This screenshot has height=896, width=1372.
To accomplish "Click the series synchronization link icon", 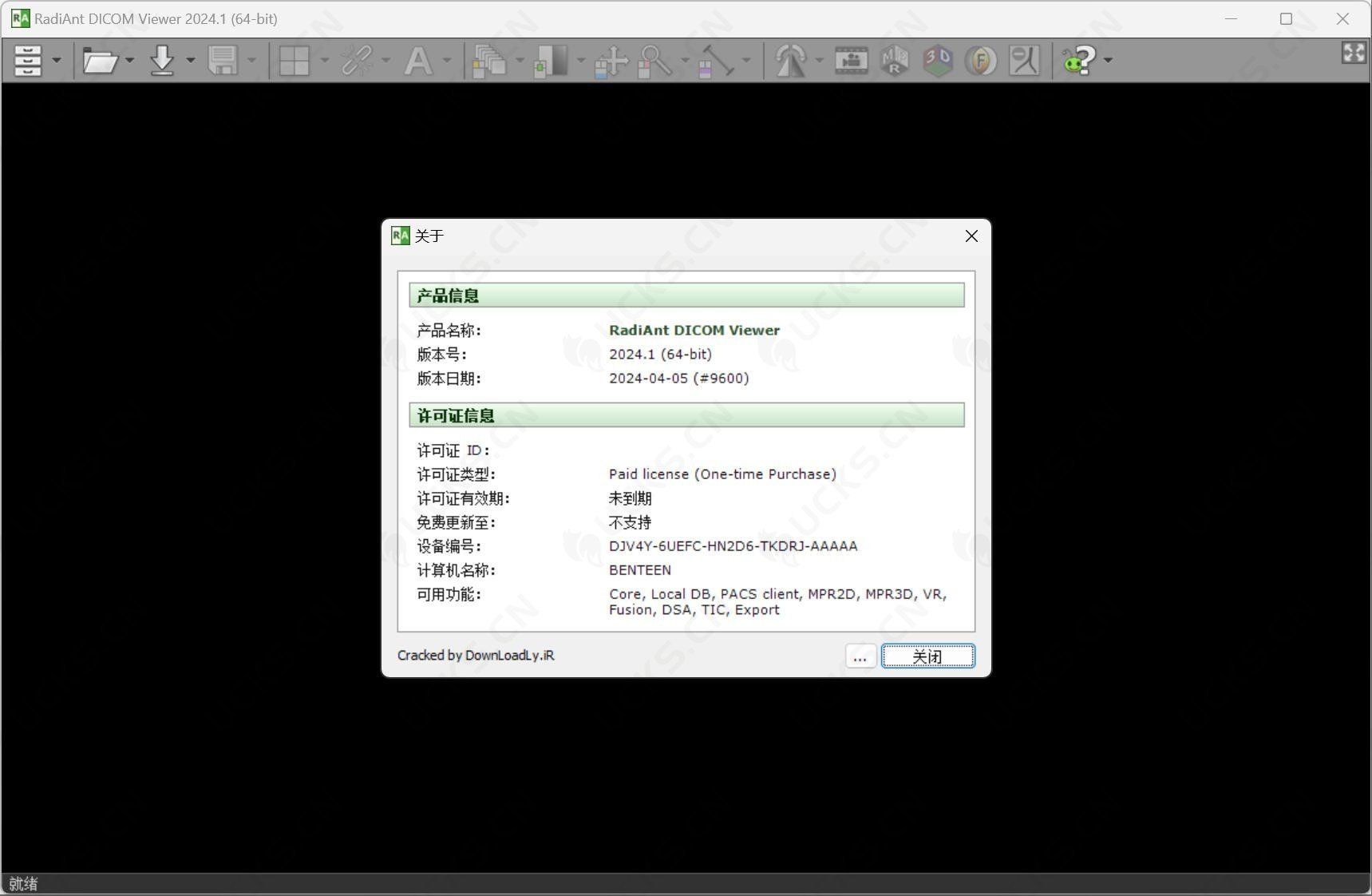I will pos(357,60).
